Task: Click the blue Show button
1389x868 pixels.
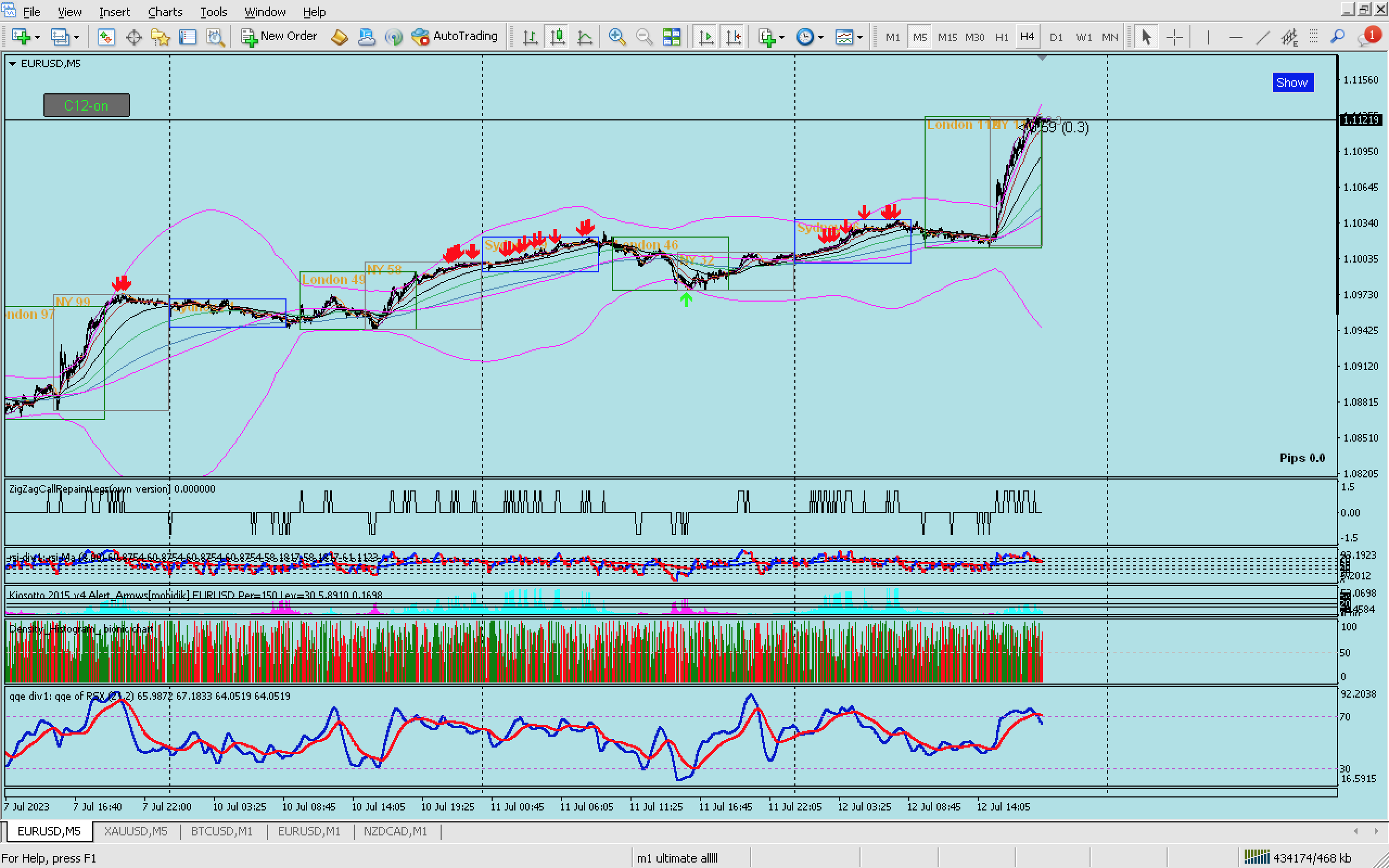Action: pyautogui.click(x=1292, y=82)
